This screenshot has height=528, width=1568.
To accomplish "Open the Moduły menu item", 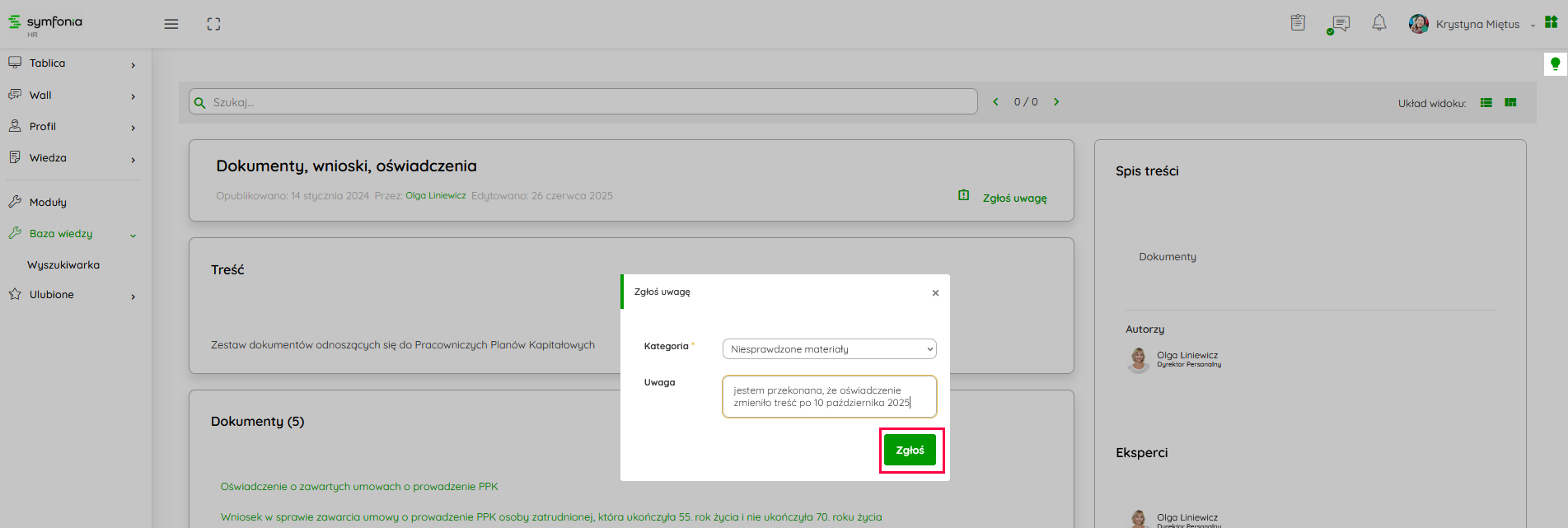I will [x=48, y=202].
